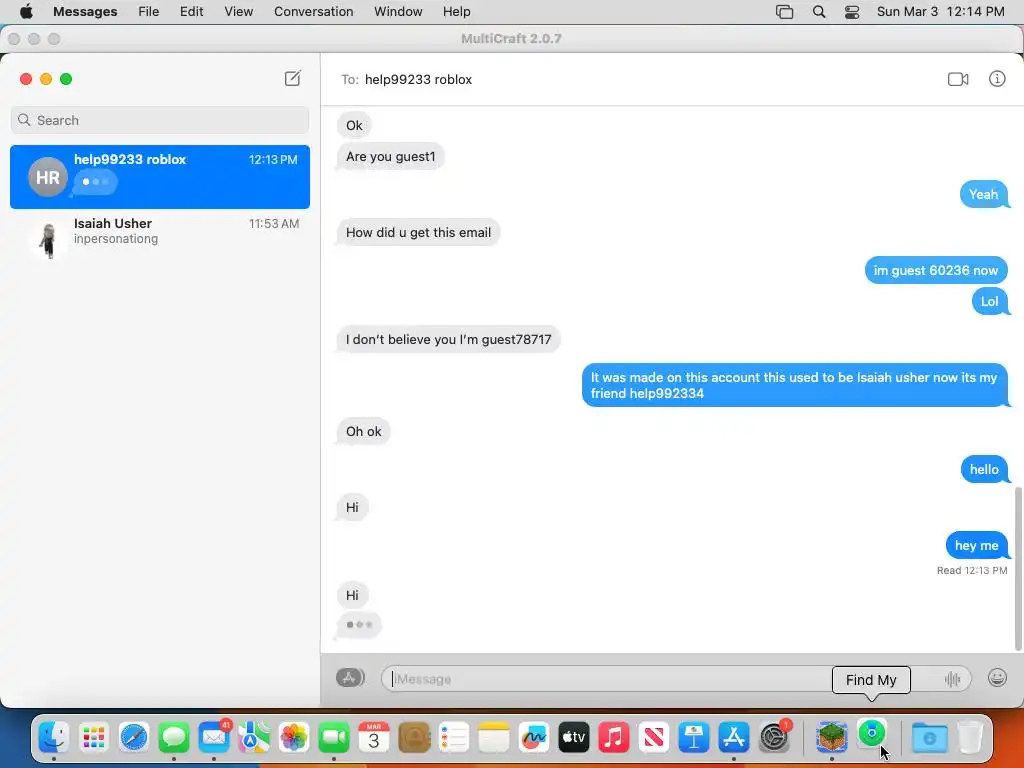Viewport: 1024px width, 768px height.
Task: Open the Apple menu
Action: point(26,11)
